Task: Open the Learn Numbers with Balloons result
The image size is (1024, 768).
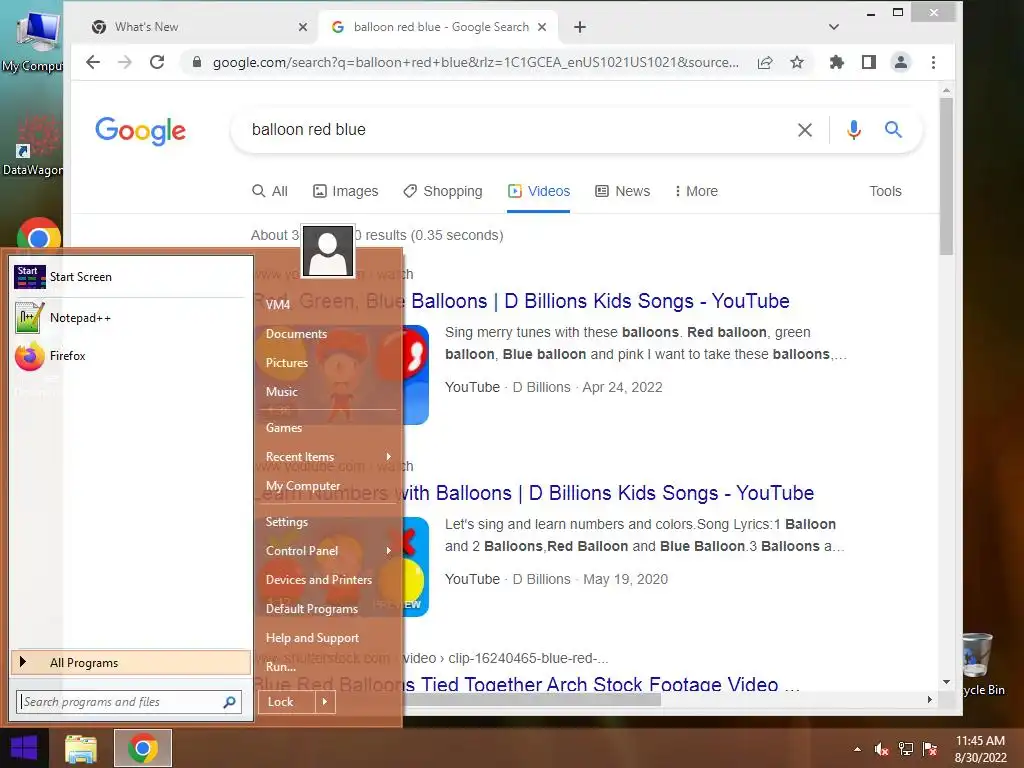Action: pyautogui.click(x=607, y=493)
